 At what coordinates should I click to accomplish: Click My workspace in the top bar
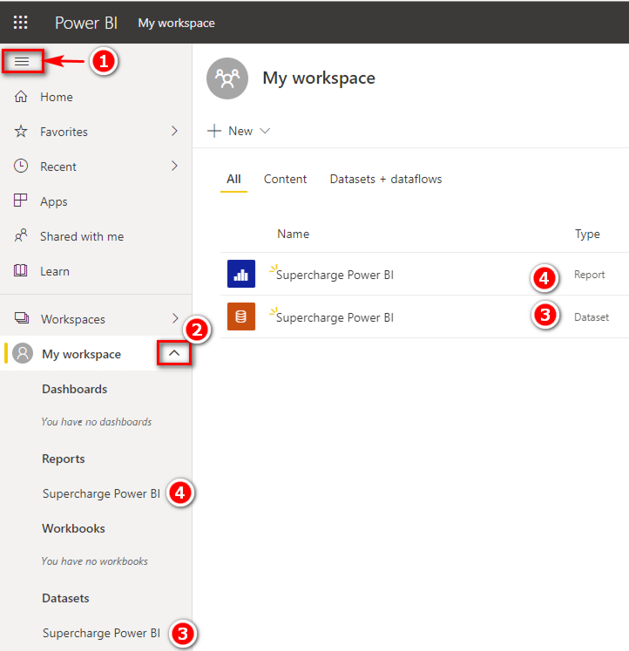tap(176, 23)
